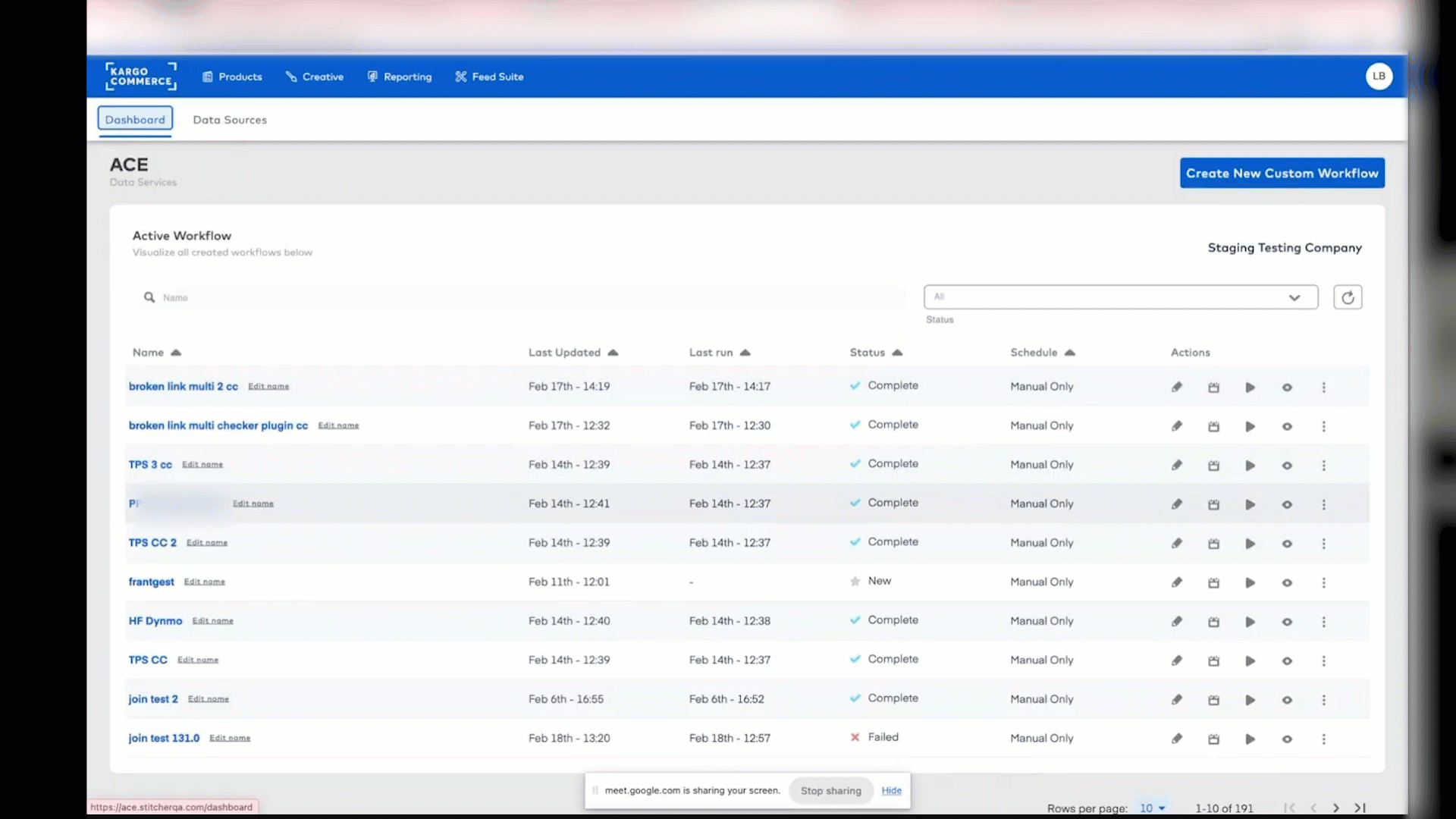Open the rows per page selector

pos(1152,808)
